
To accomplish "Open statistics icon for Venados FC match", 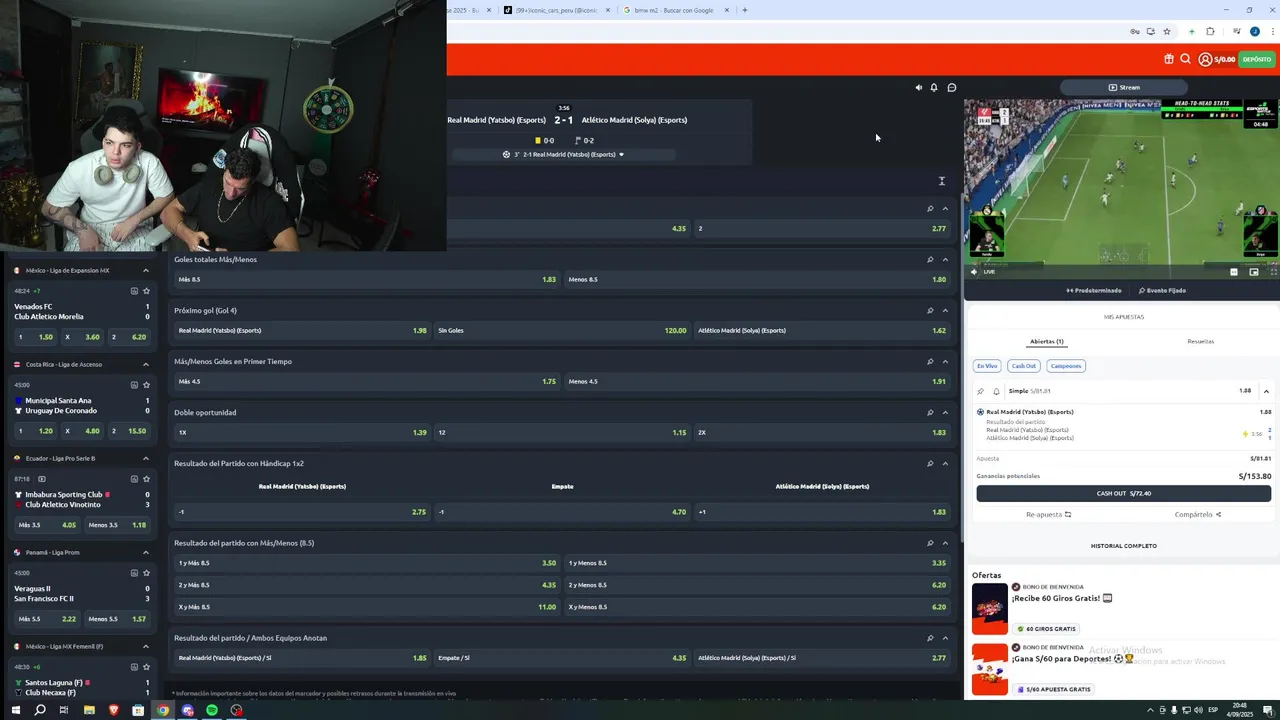I will 134,291.
